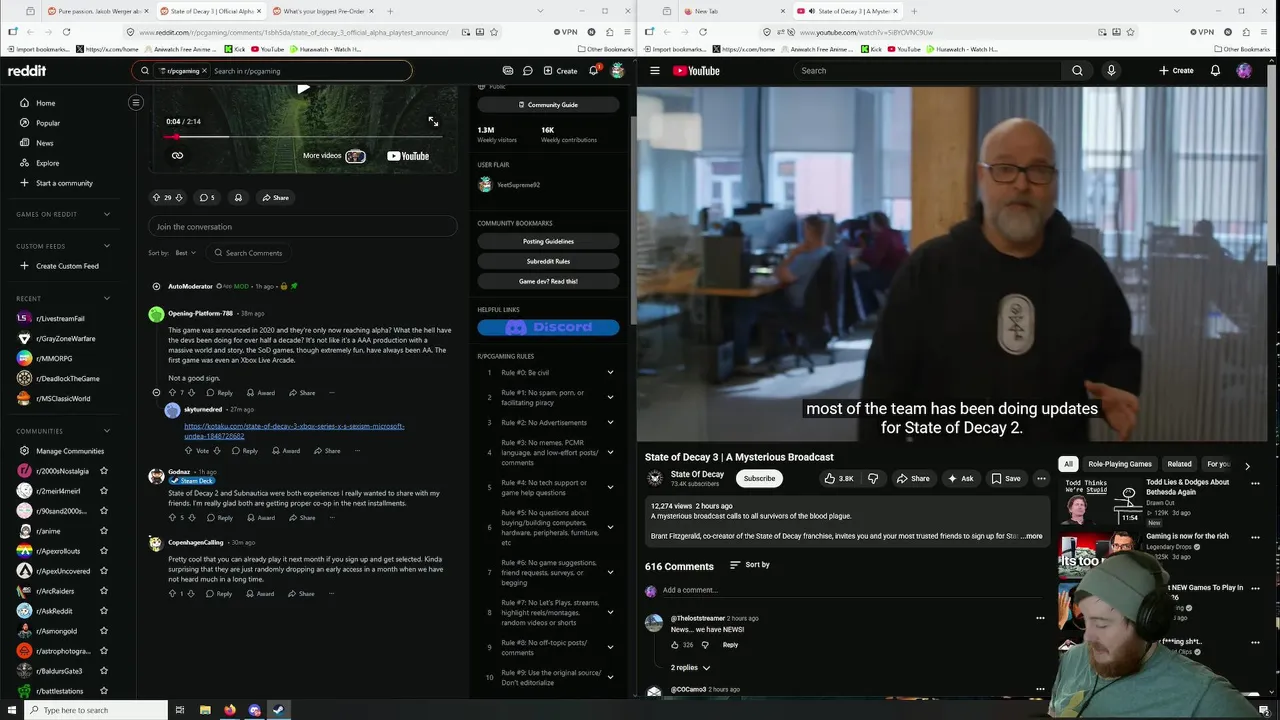Open Sort by Best dropdown
The height and width of the screenshot is (720, 1280).
(x=185, y=253)
